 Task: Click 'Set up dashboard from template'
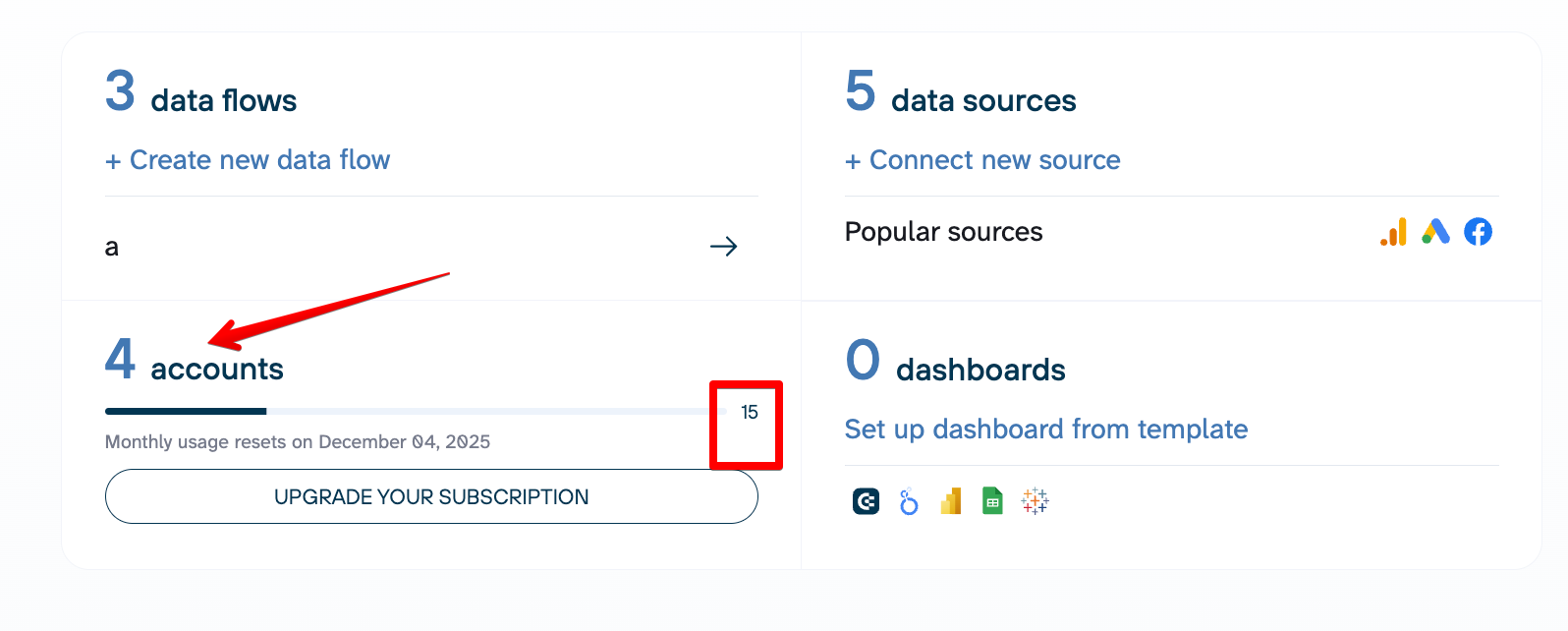pyautogui.click(x=1046, y=430)
